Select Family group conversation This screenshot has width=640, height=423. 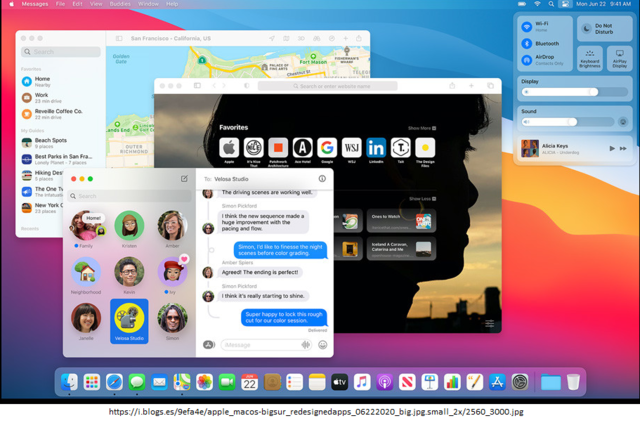[86, 229]
